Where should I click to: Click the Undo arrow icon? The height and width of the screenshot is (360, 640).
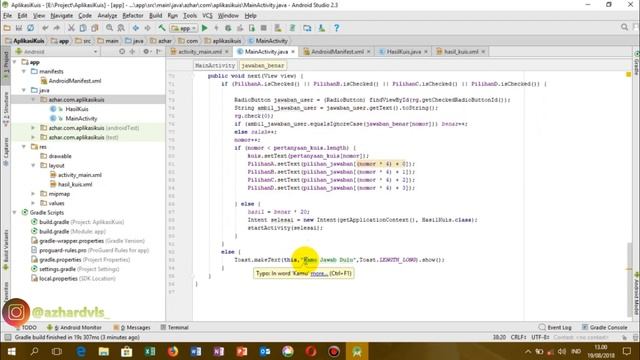click(45, 28)
